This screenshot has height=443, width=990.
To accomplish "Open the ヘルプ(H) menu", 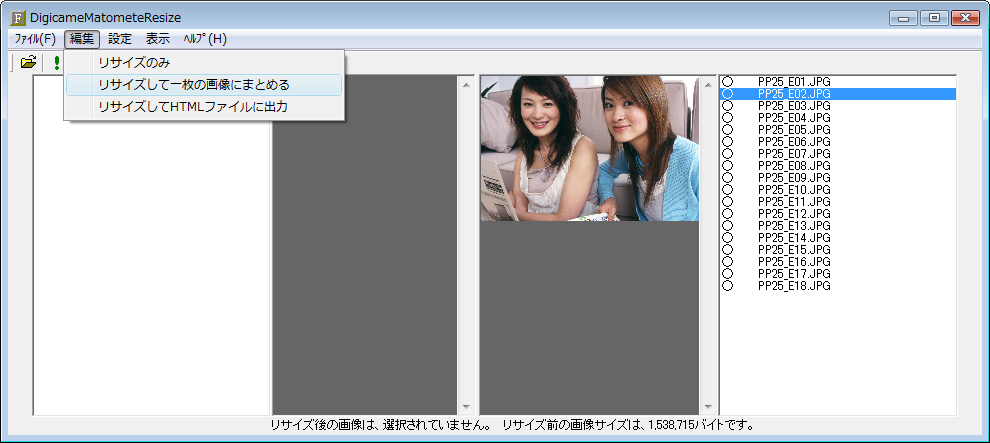I will (205, 39).
